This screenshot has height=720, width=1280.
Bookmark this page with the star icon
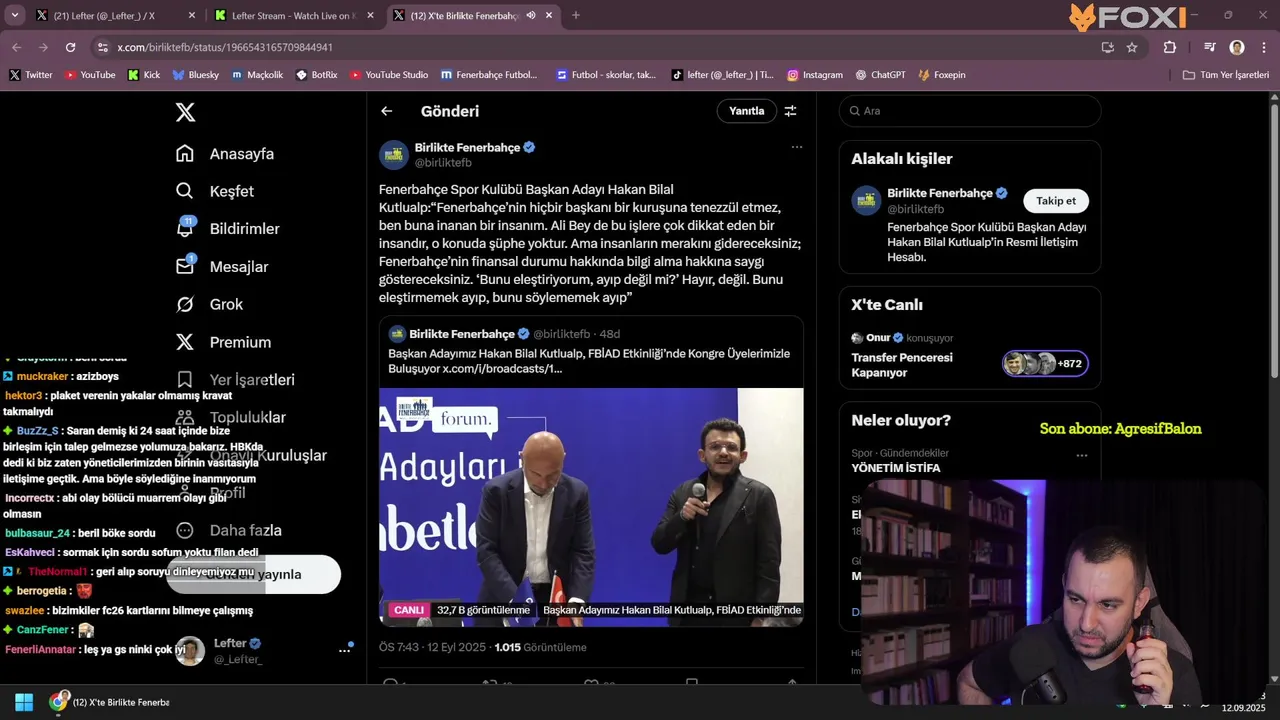pos(1132,47)
